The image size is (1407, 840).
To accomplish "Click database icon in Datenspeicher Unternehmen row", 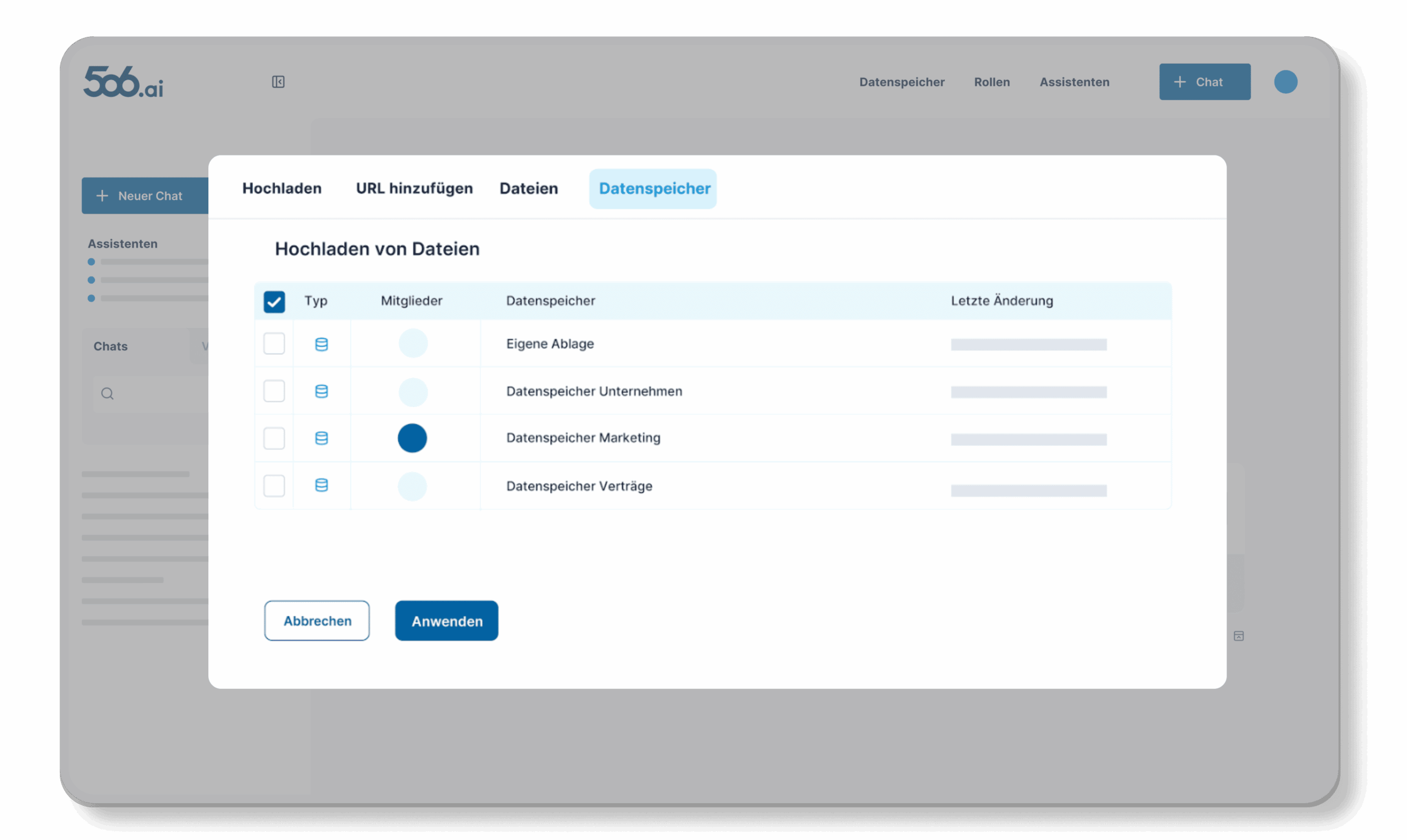I will tap(322, 391).
